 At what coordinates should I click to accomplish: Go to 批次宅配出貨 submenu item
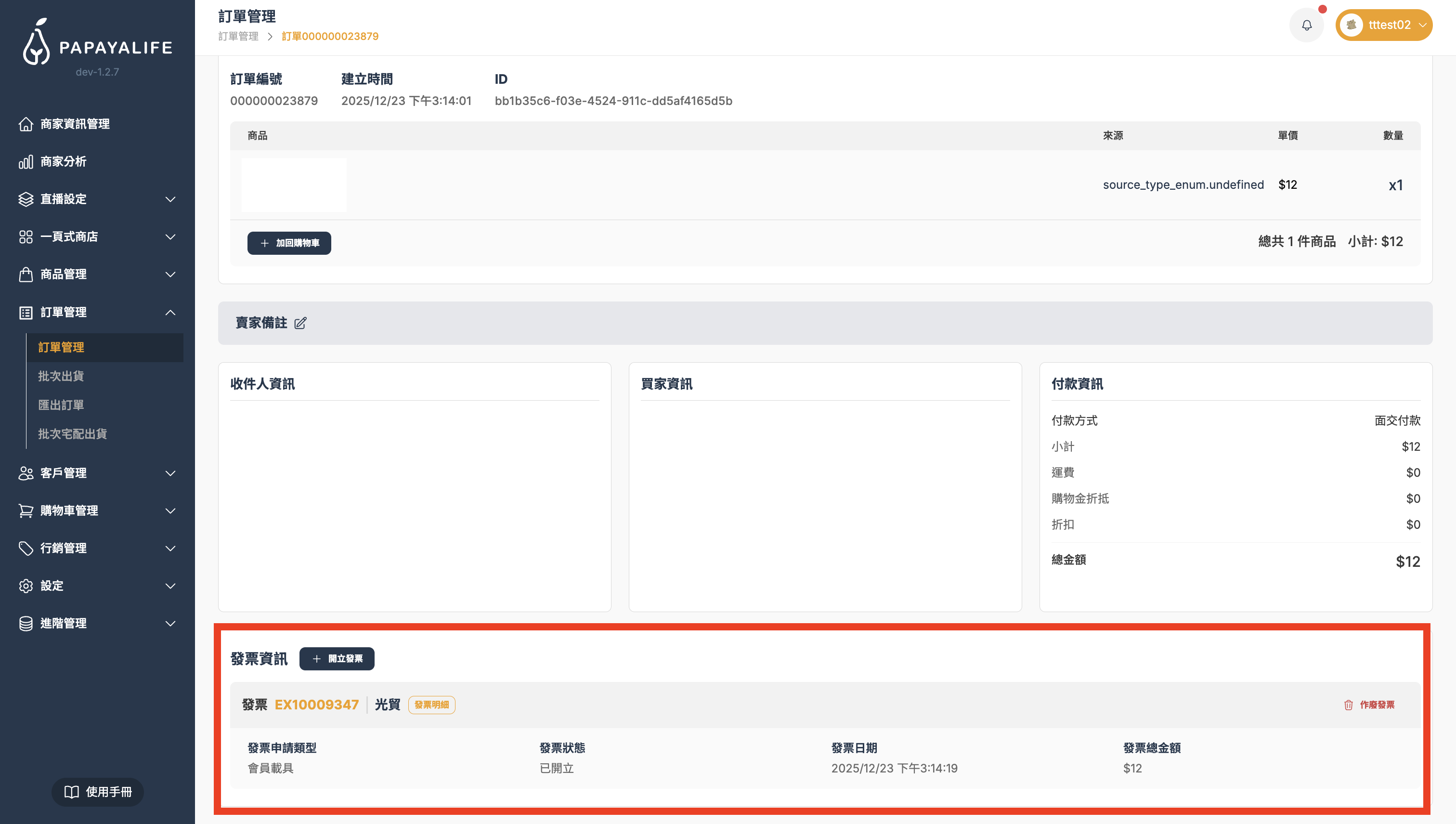click(x=72, y=433)
